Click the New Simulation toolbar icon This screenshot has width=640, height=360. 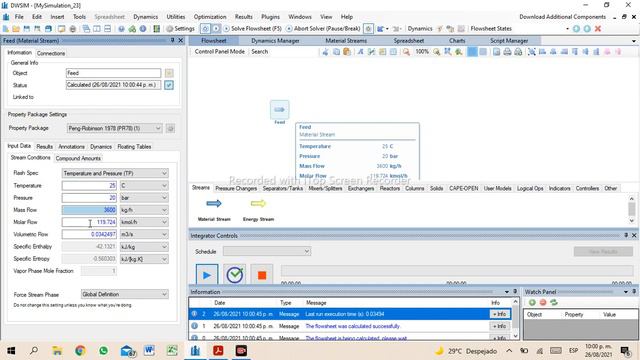(x=6, y=29)
